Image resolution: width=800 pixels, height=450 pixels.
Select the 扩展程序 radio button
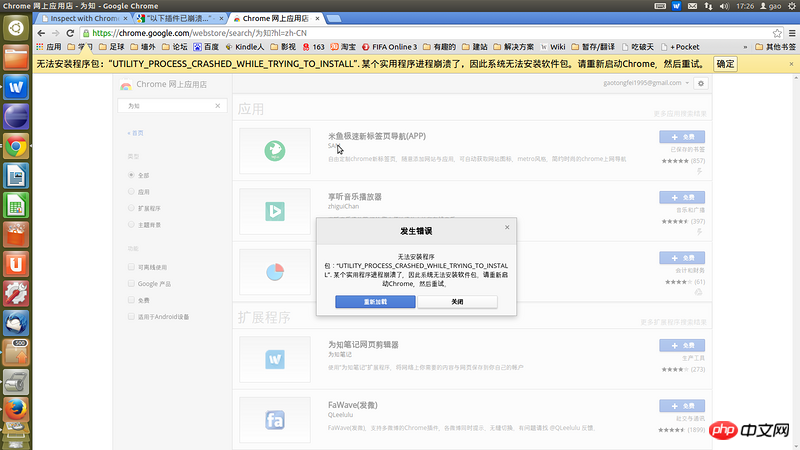point(131,208)
